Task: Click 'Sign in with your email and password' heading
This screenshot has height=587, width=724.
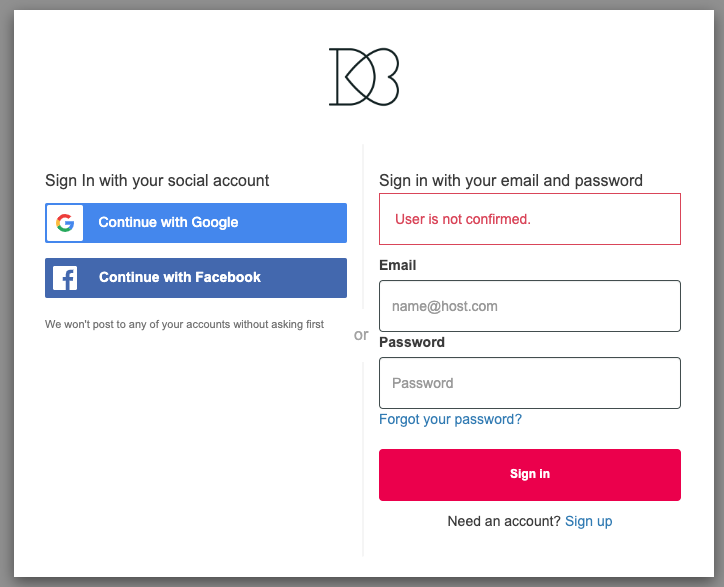Action: [510, 181]
